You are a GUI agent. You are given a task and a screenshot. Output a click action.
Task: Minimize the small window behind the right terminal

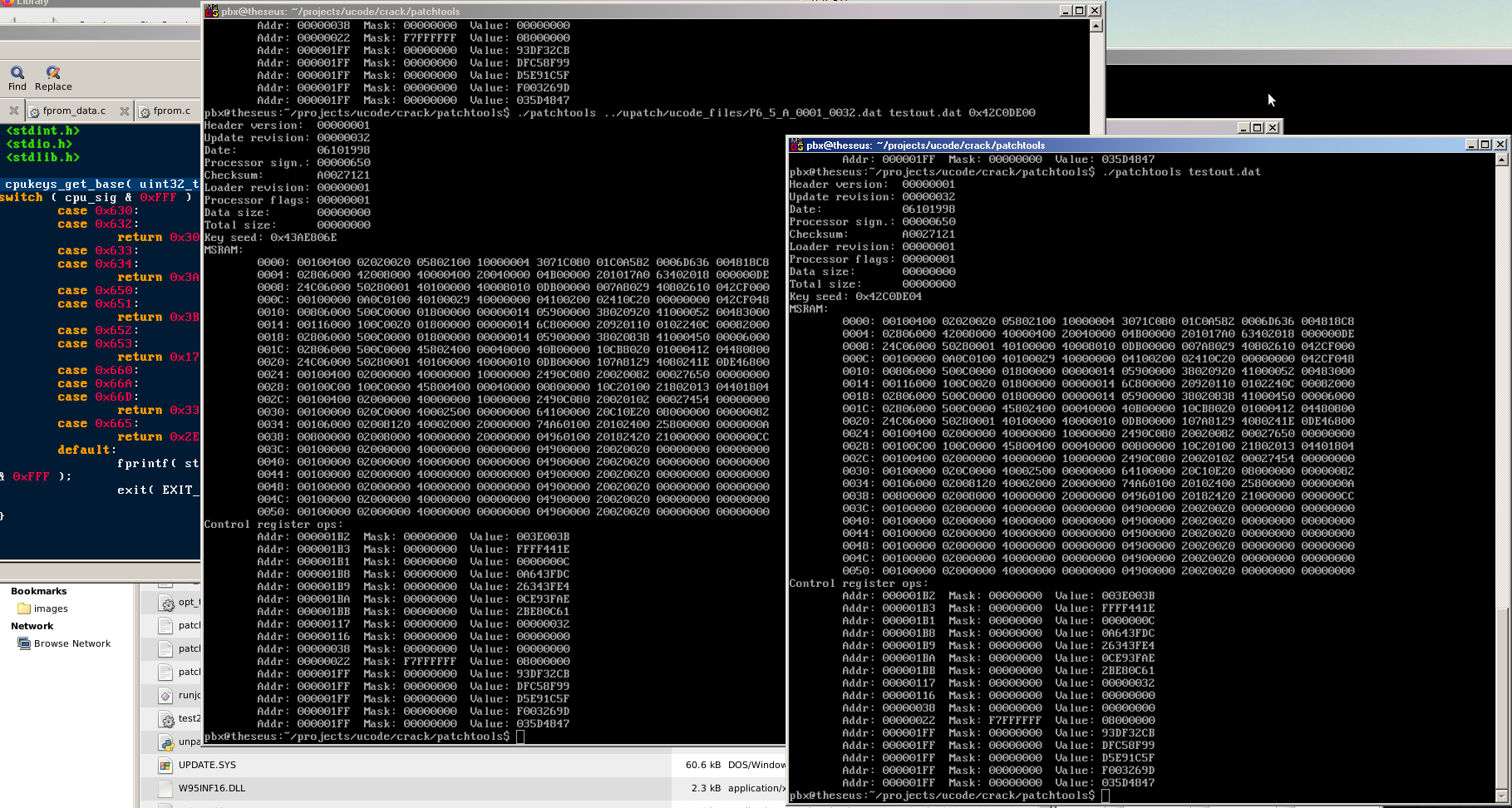point(1244,127)
